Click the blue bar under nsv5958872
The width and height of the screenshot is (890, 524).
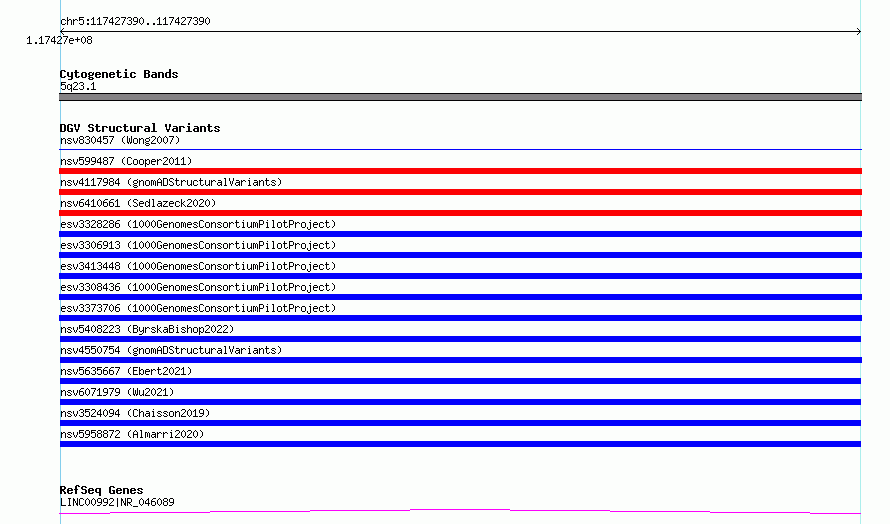pos(460,444)
